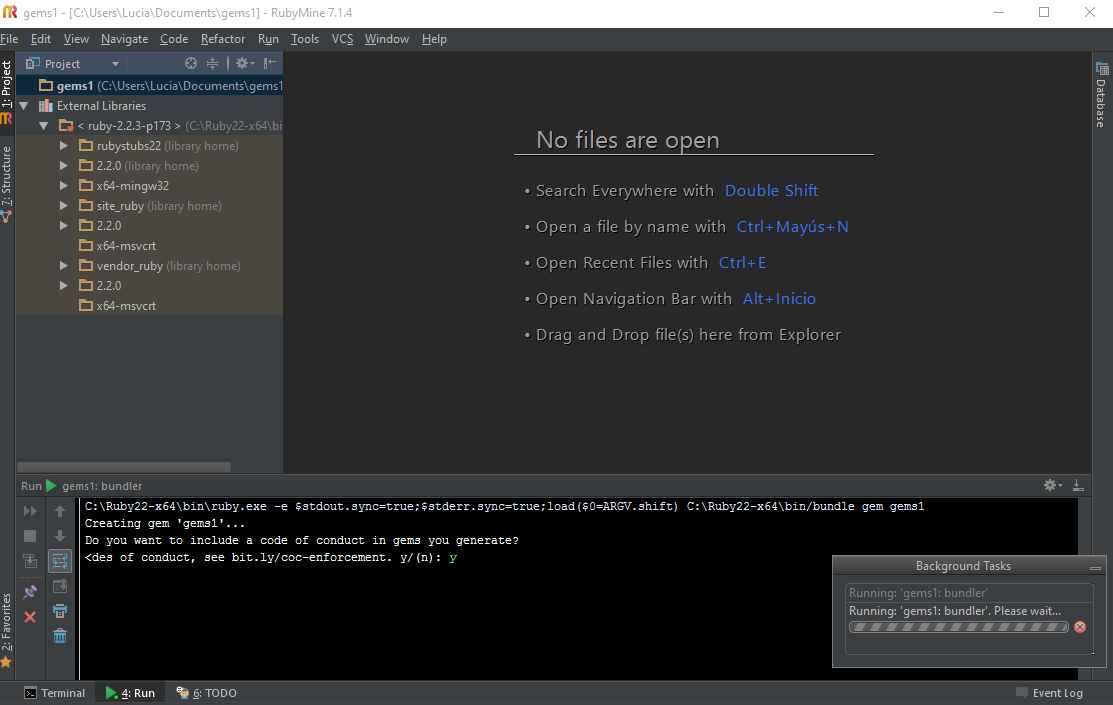The width and height of the screenshot is (1113, 705).
Task: Click the Scroll to End icon
Action: [x=60, y=586]
